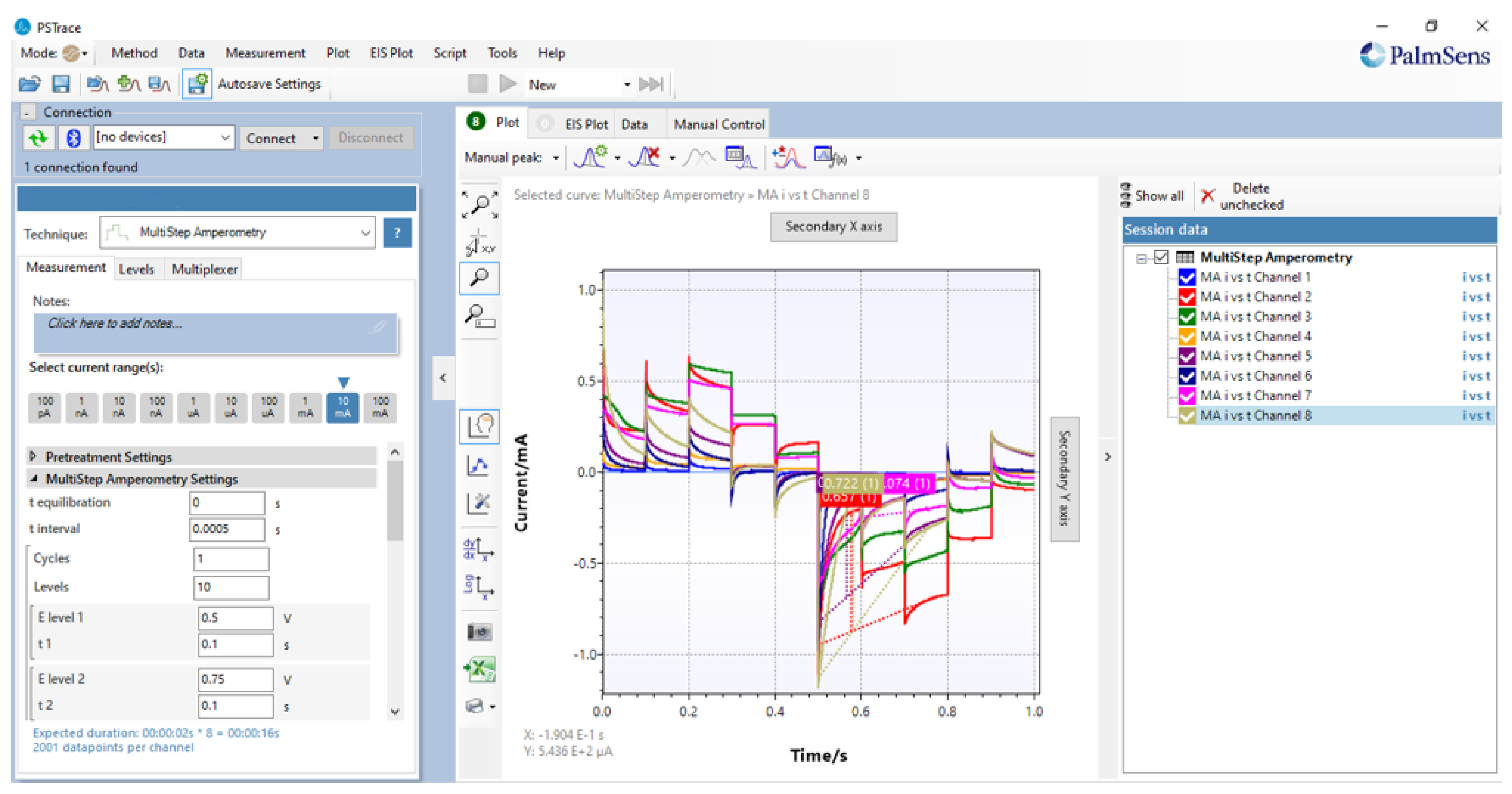Uncheck the Channel 2 curve checkbox

click(1186, 297)
